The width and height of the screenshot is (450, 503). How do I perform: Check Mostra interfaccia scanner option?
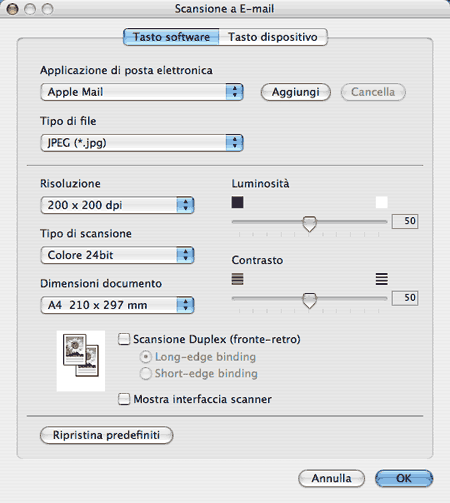point(124,399)
